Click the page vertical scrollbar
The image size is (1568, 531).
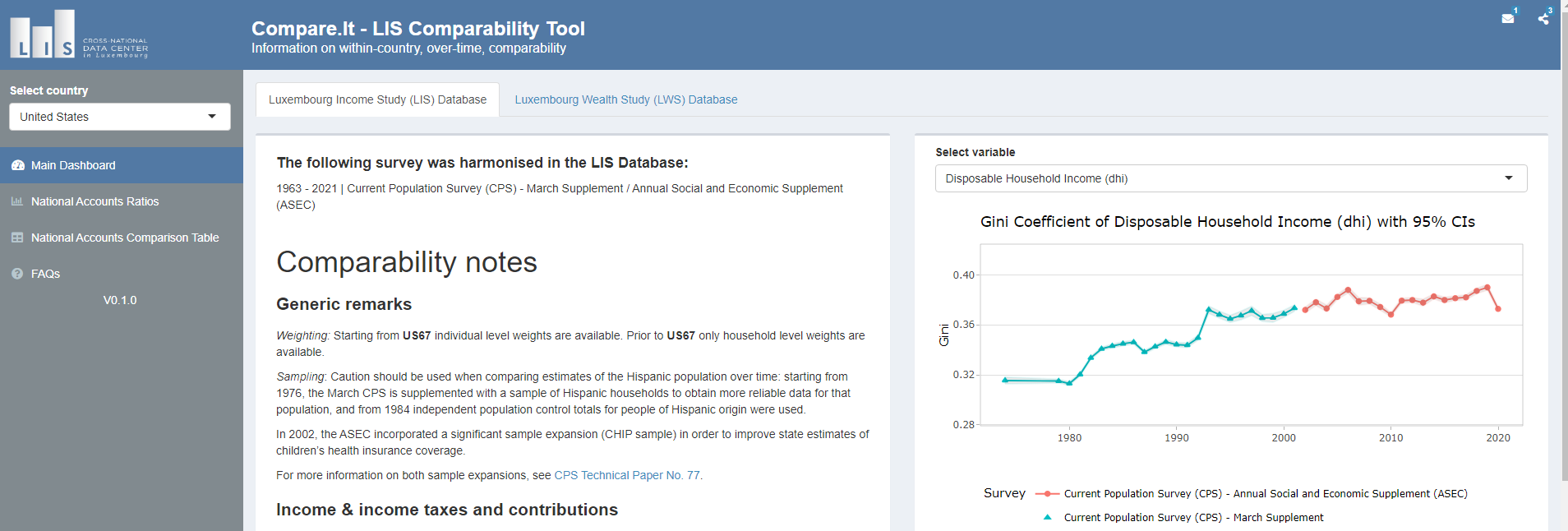click(x=1564, y=247)
